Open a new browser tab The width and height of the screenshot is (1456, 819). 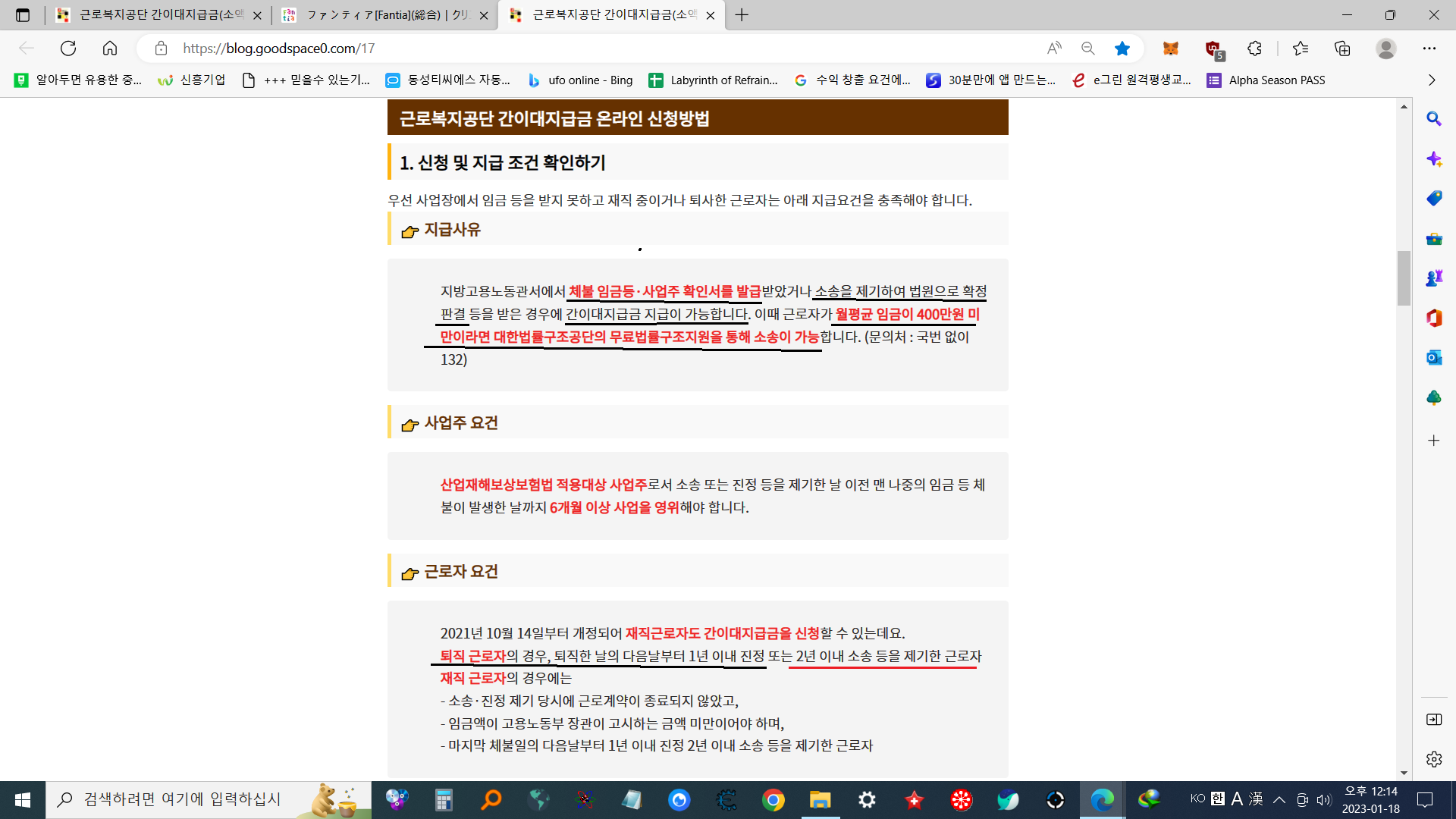tap(742, 15)
